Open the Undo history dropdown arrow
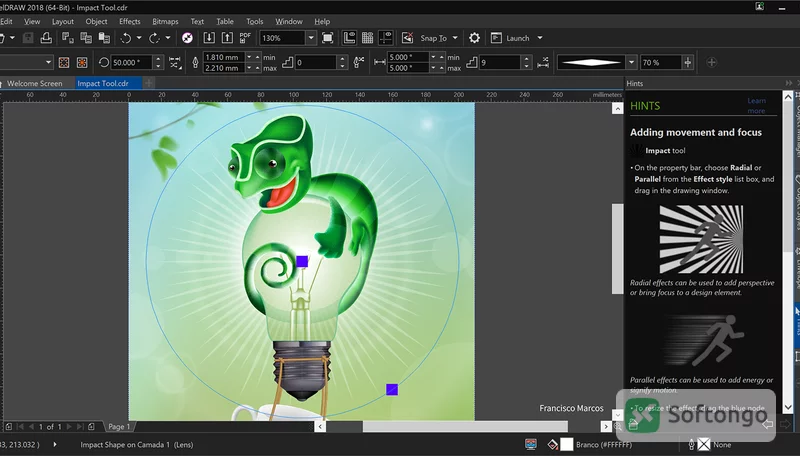The width and height of the screenshot is (800, 456). point(139,38)
